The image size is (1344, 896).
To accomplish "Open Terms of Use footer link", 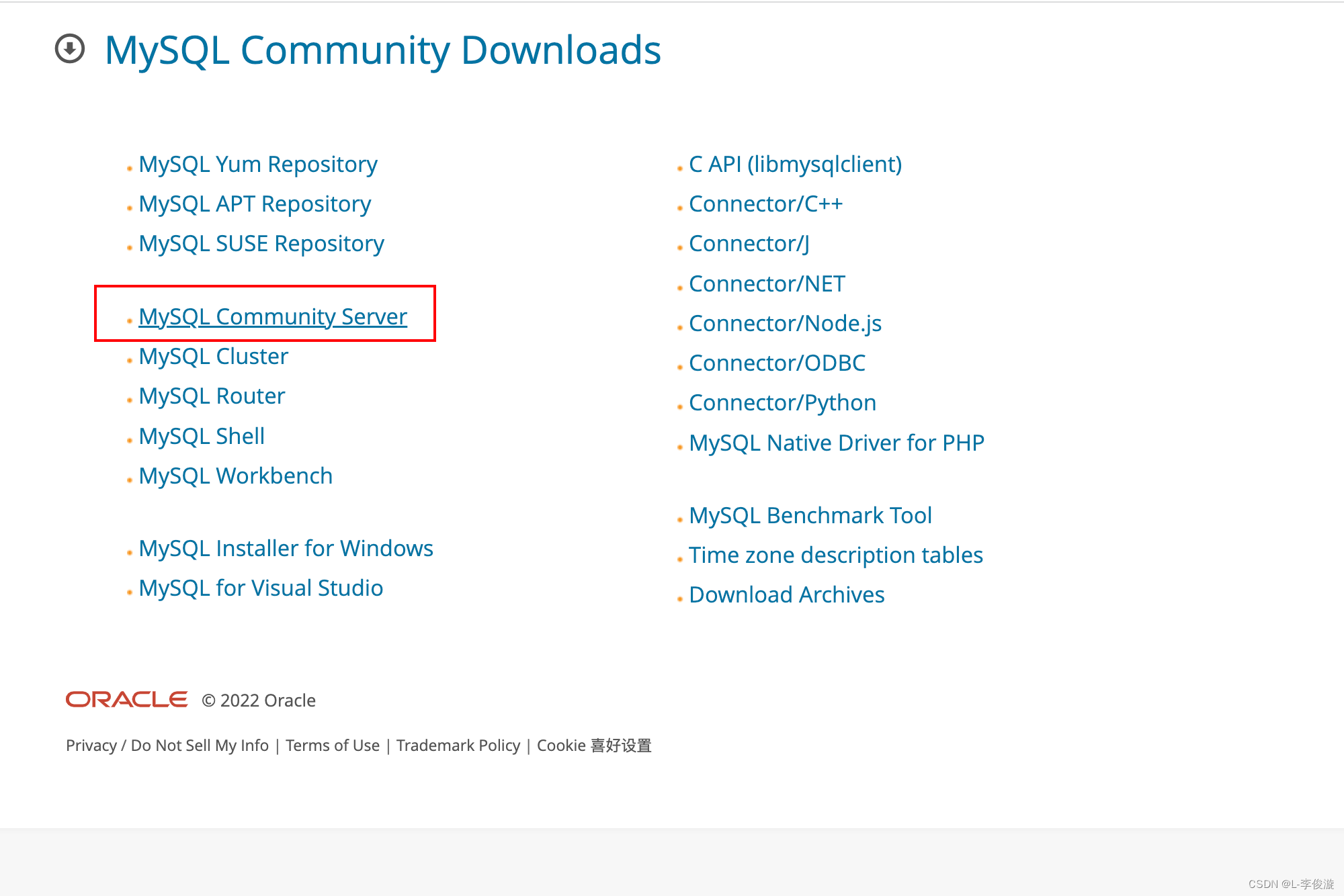I will pyautogui.click(x=332, y=746).
